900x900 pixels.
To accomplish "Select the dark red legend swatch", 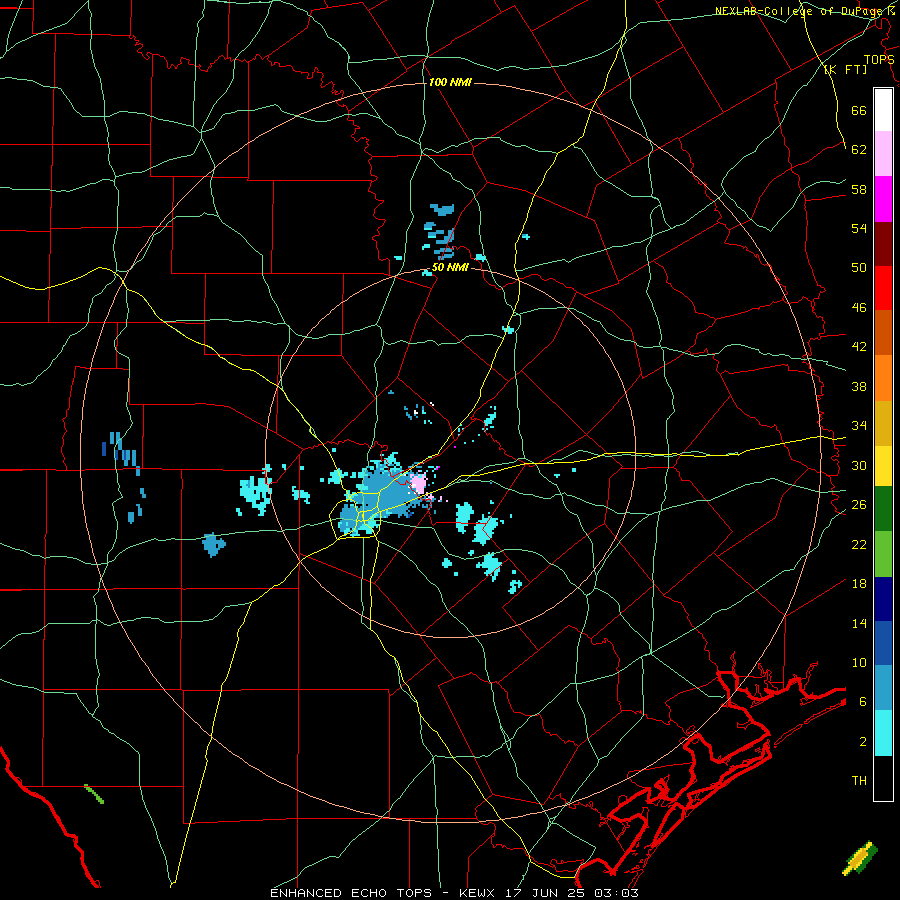I will (x=883, y=243).
